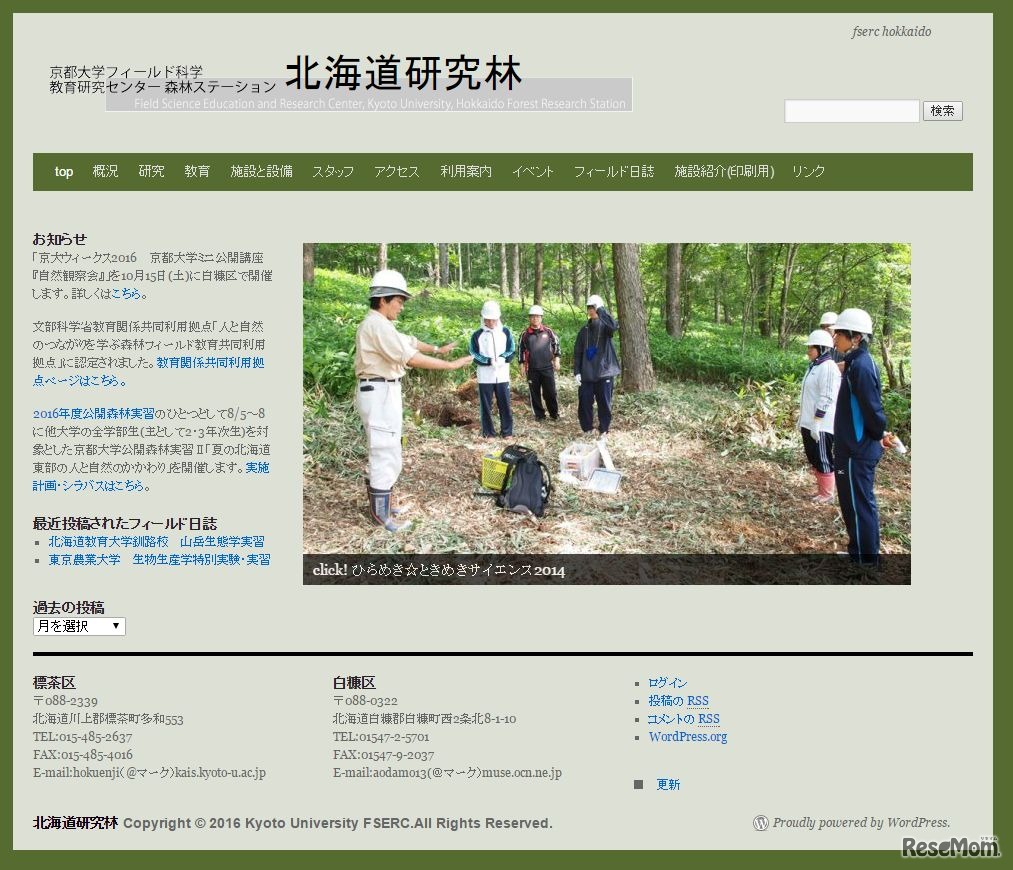Open the アクセス page from the menu

[x=396, y=171]
